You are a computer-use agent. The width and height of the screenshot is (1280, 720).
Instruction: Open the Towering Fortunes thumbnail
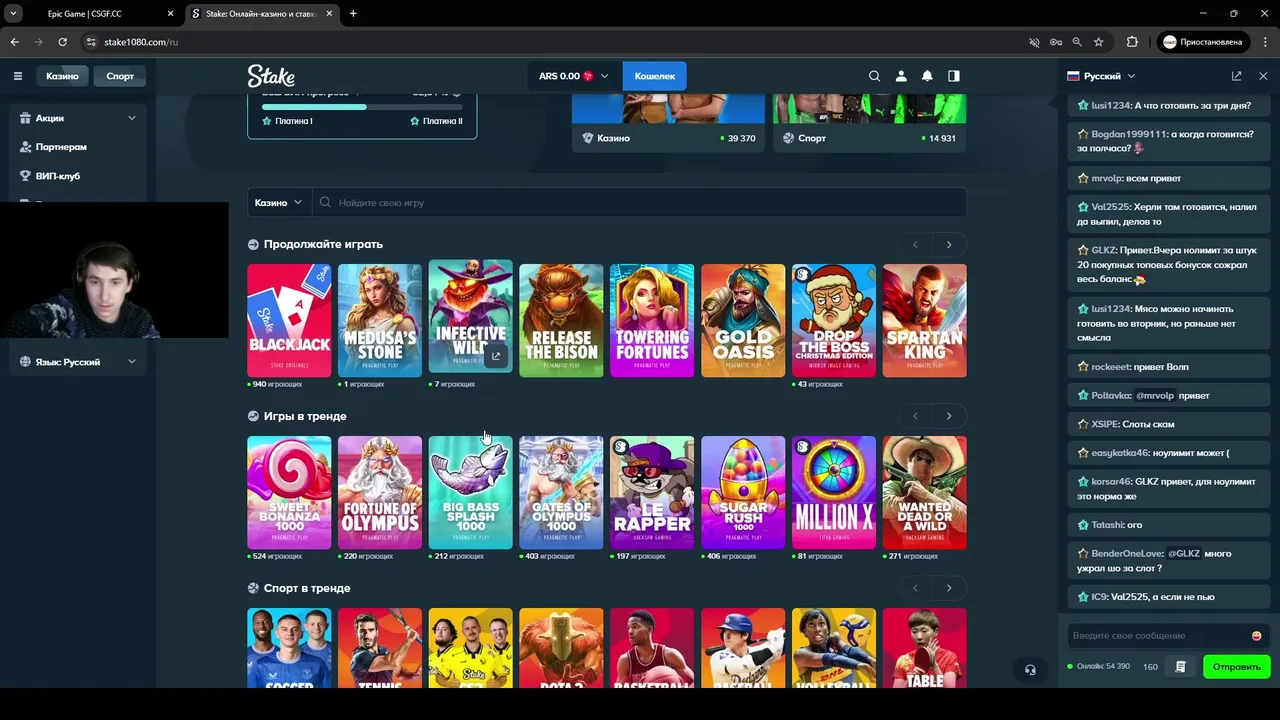[x=652, y=320]
